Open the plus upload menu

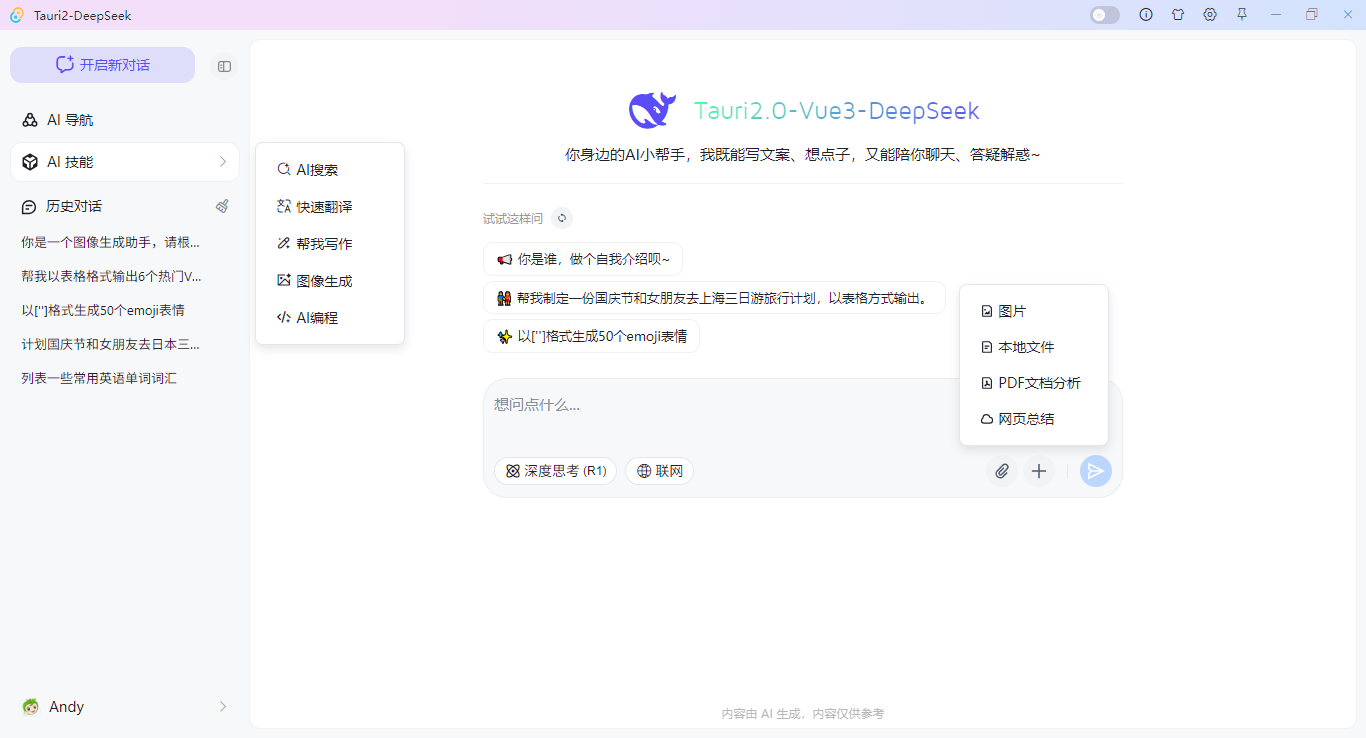tap(1038, 470)
